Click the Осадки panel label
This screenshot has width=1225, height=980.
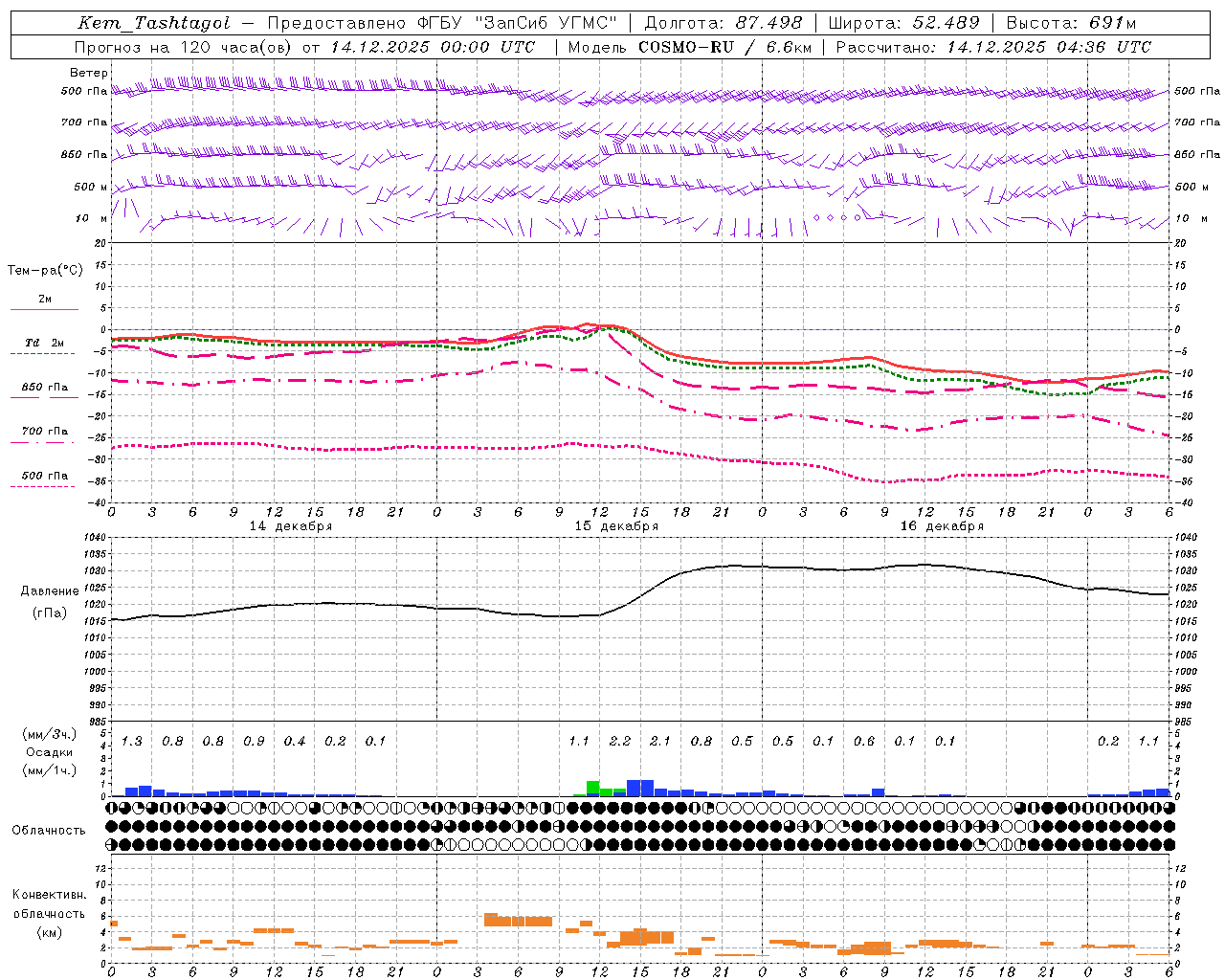50,752
